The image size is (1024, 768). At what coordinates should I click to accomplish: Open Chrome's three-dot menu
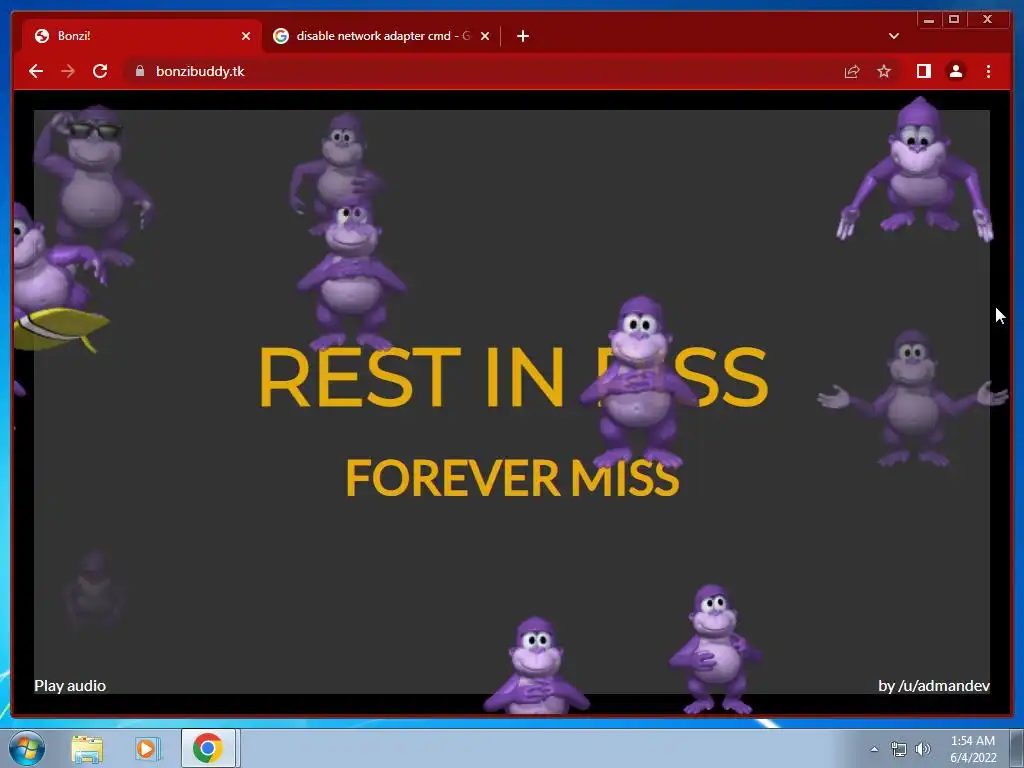click(988, 71)
